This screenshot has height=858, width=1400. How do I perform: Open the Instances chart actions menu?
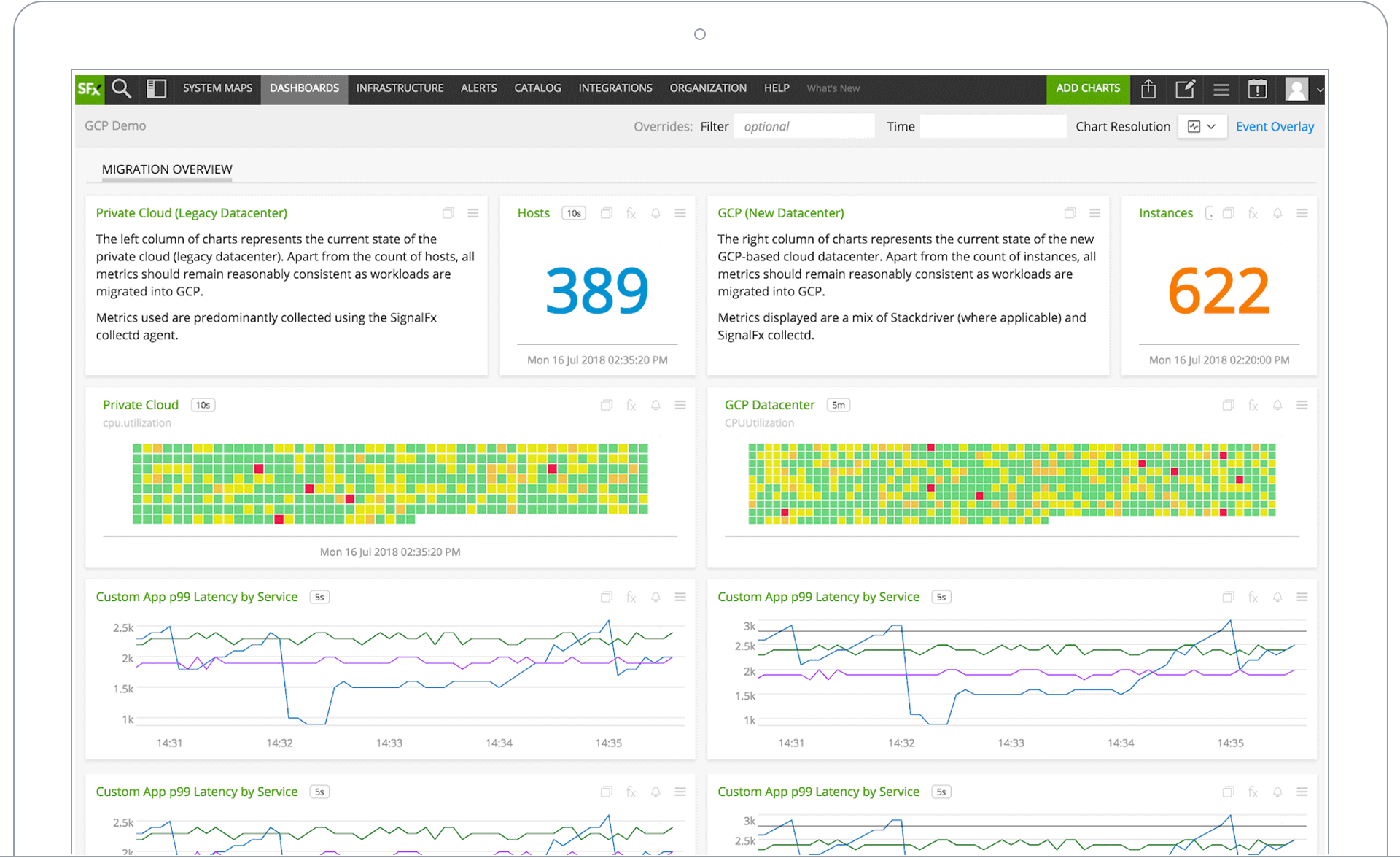click(1302, 213)
